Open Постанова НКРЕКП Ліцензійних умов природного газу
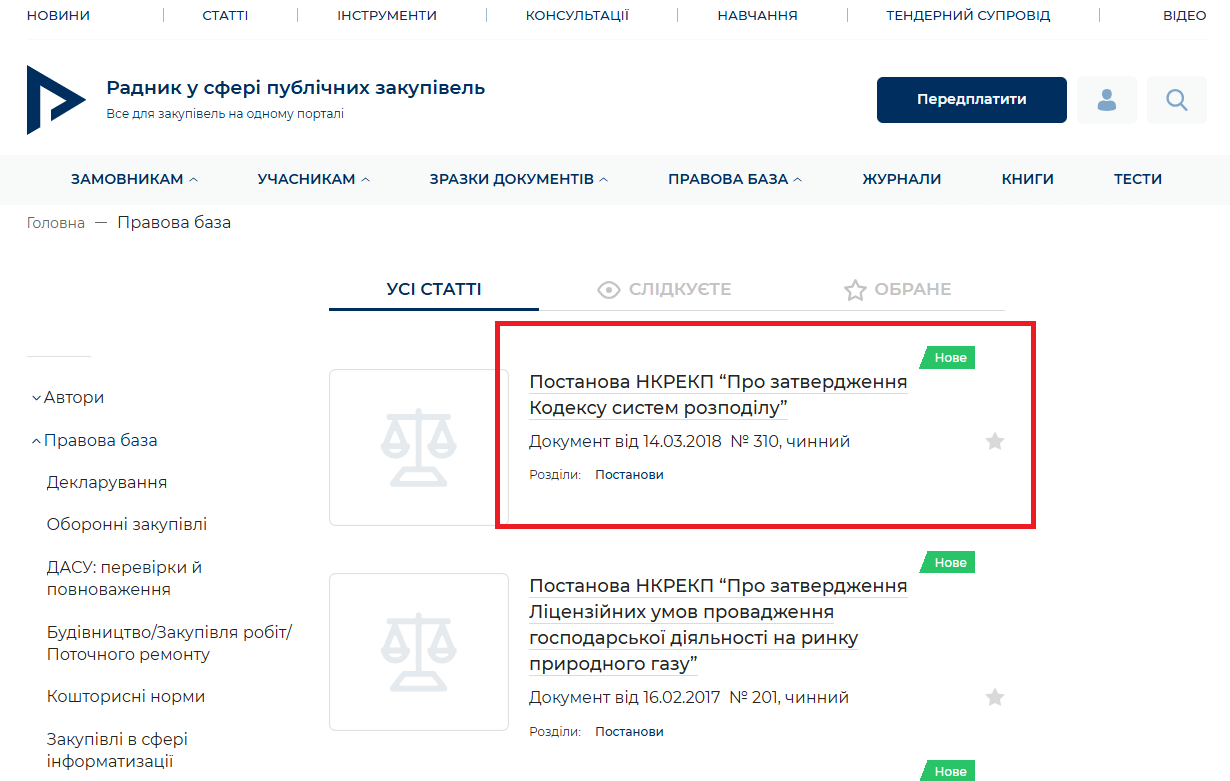 click(718, 625)
